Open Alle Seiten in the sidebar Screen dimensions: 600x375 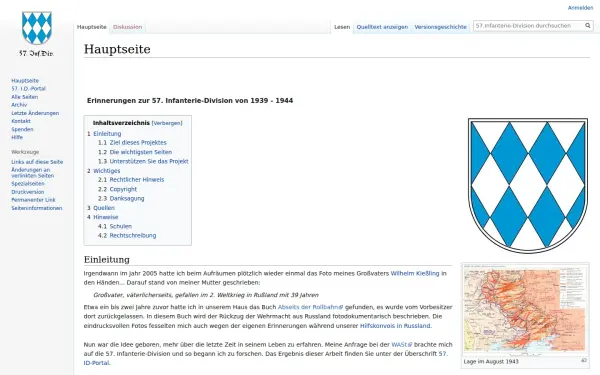(x=24, y=97)
